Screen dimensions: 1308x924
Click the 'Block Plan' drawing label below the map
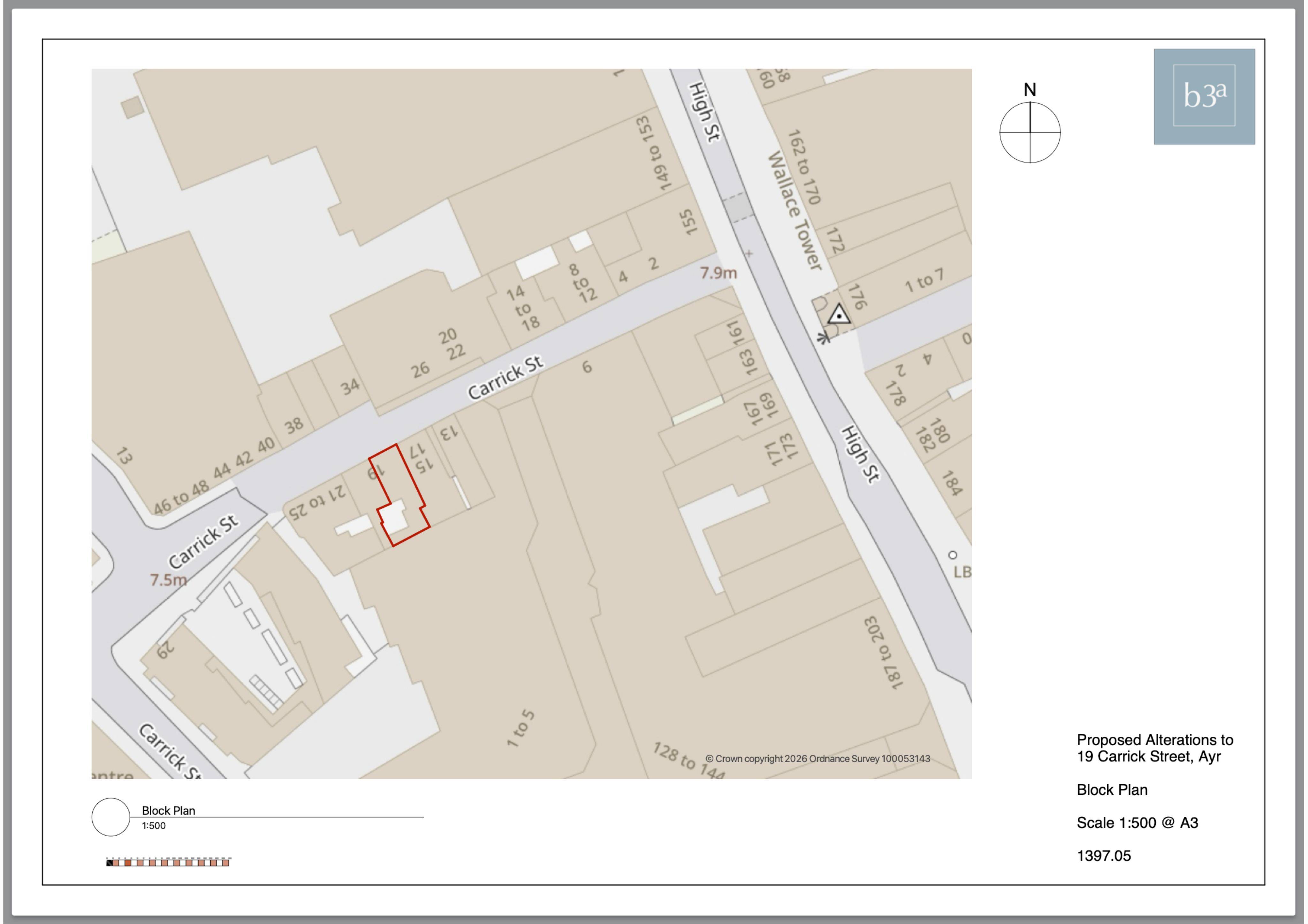[168, 810]
